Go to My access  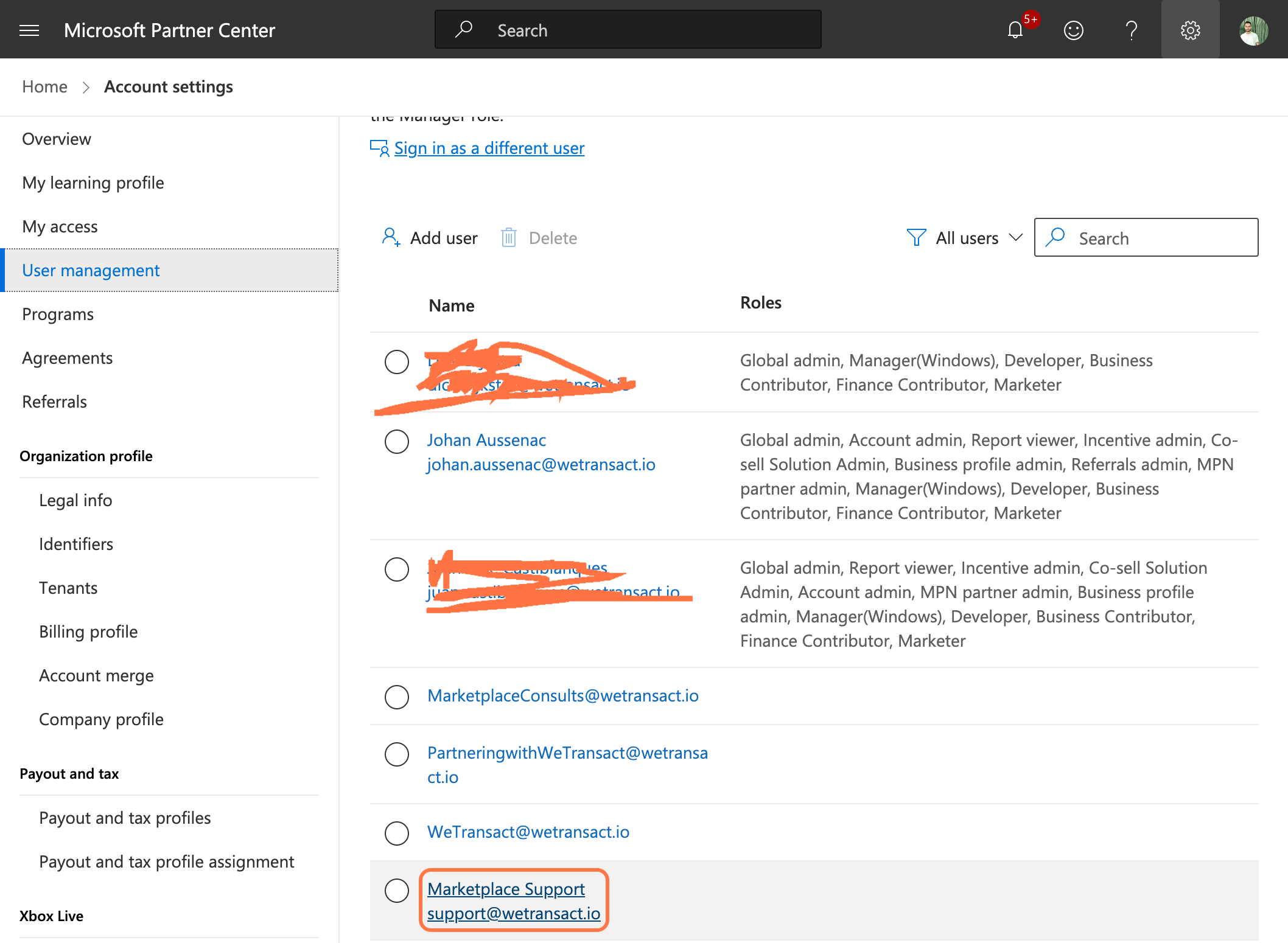[x=60, y=227]
